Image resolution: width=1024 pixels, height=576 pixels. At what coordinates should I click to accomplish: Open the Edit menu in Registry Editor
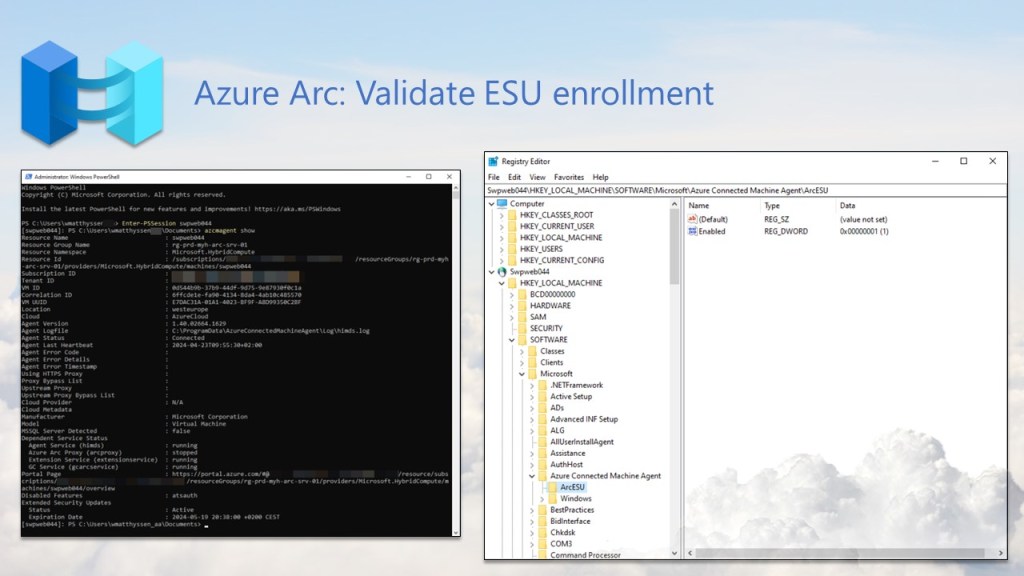[x=514, y=177]
